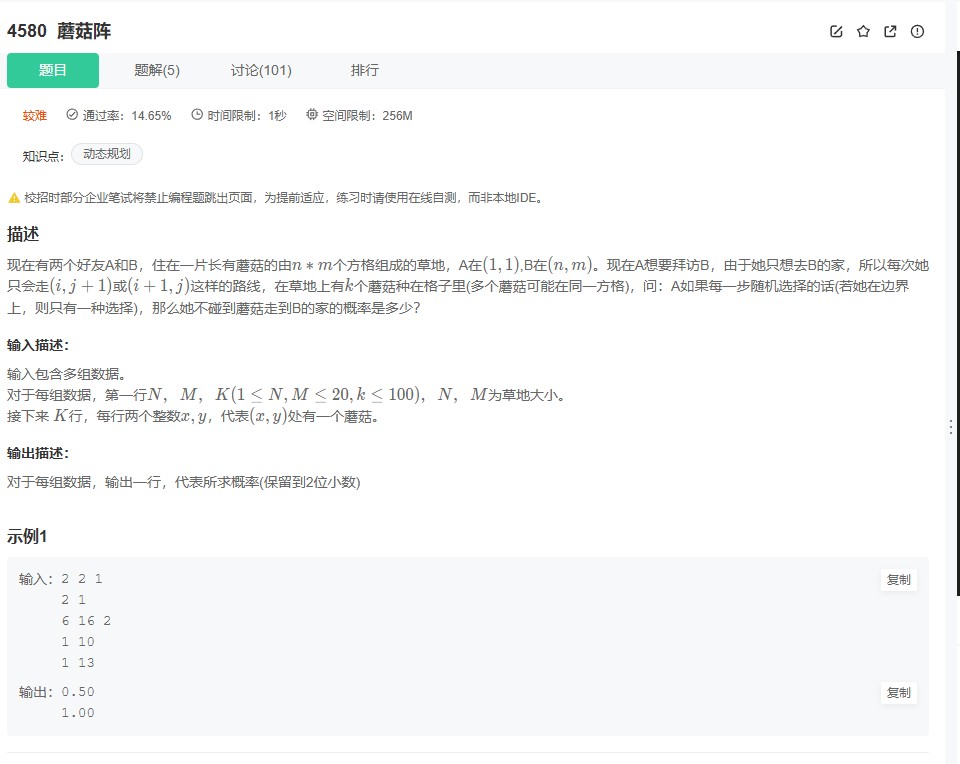Open the problem in a new window icon

point(890,31)
